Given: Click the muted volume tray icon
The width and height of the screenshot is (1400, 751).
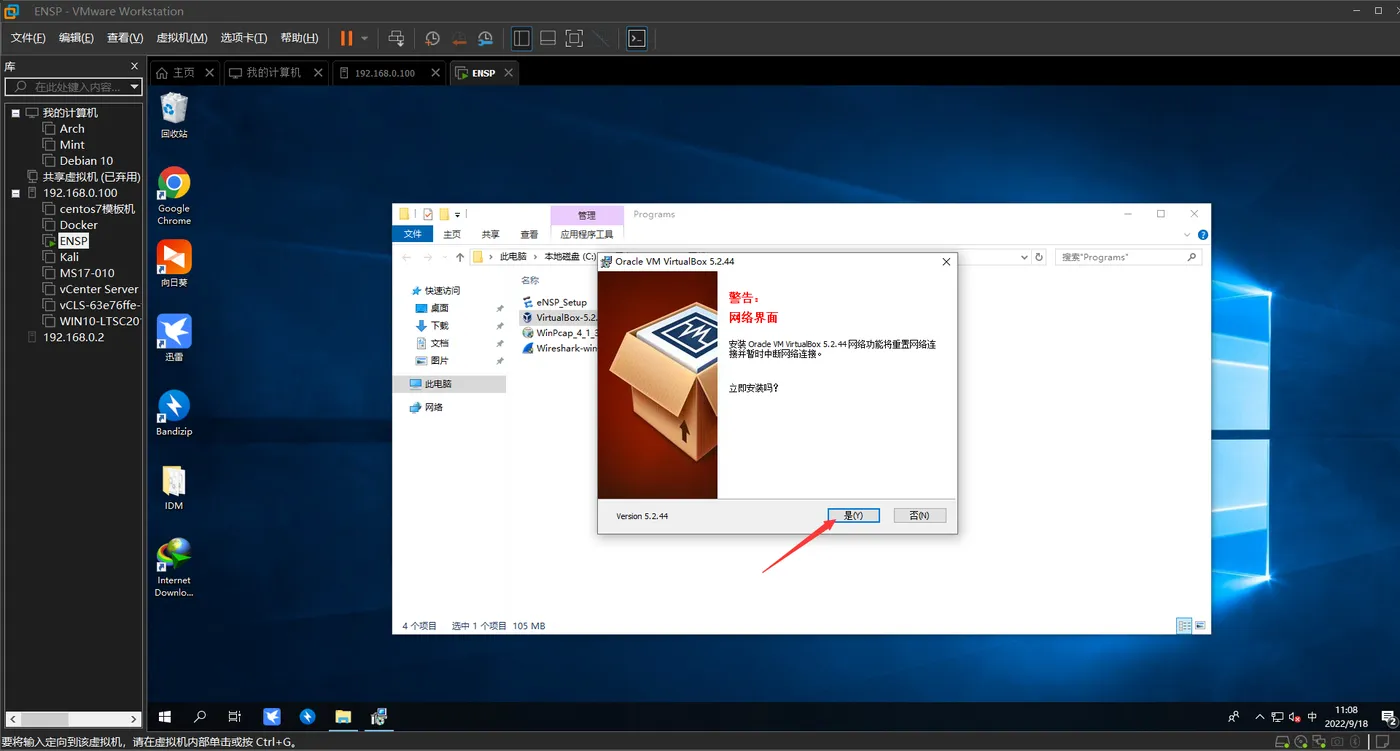Looking at the screenshot, I should tap(1294, 717).
